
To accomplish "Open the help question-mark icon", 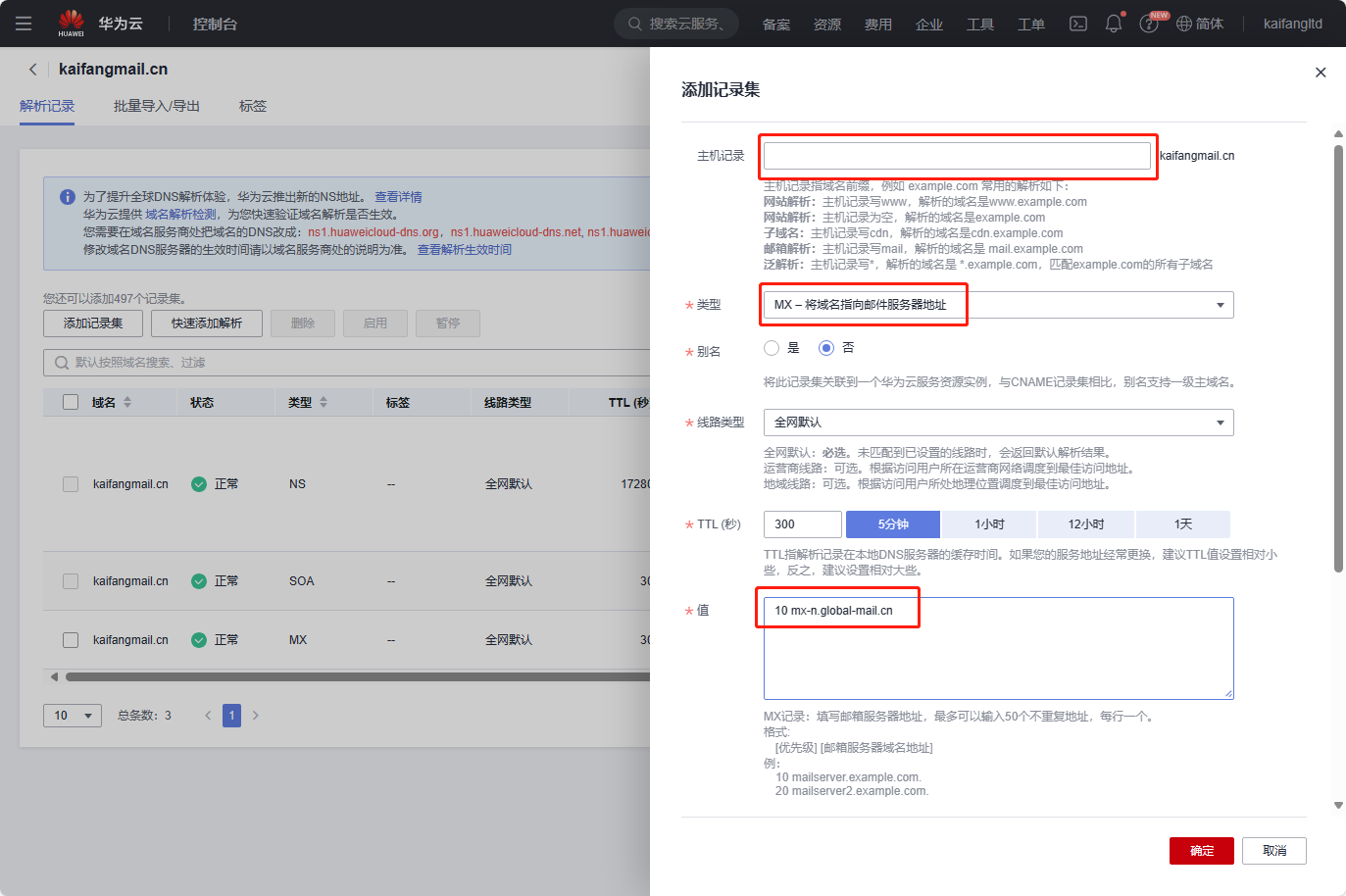I will pyautogui.click(x=1149, y=24).
